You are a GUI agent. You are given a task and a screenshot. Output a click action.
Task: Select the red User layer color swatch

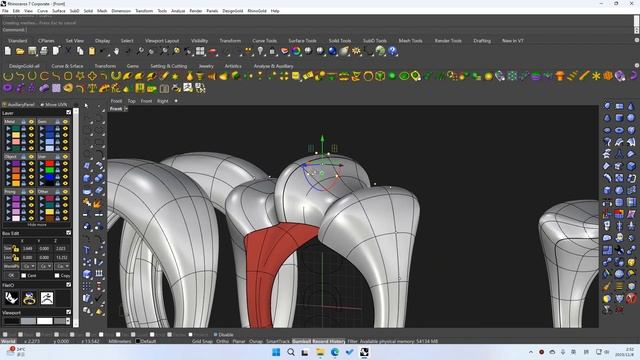click(x=49, y=164)
